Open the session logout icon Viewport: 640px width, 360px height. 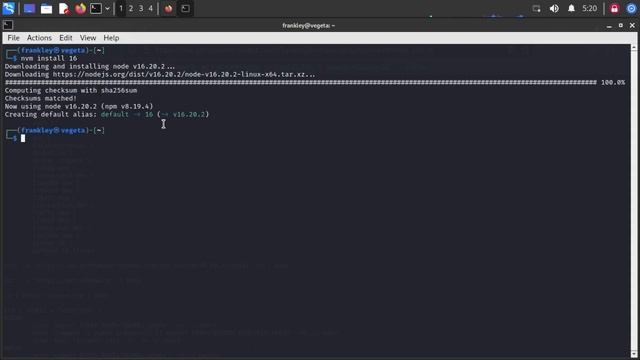click(631, 9)
